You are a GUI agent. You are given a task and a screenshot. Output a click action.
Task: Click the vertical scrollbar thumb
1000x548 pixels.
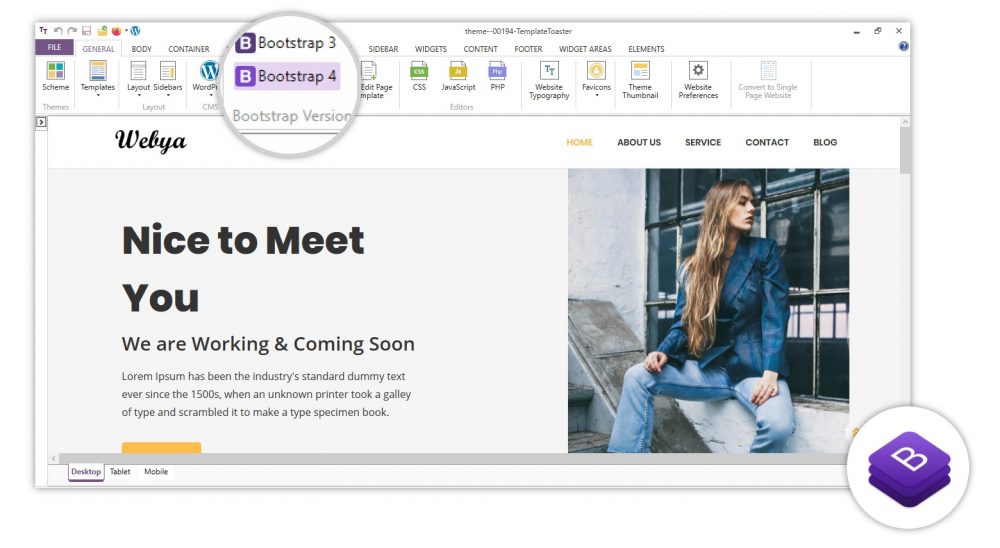pos(905,150)
